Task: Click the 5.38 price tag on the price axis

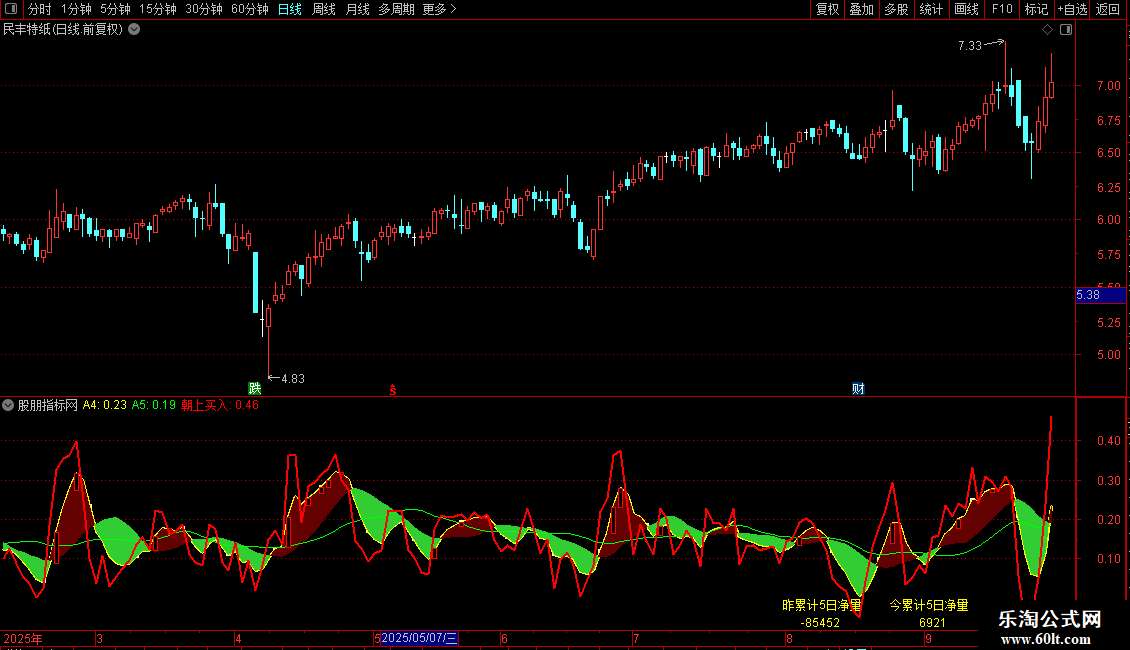Action: tap(1100, 295)
